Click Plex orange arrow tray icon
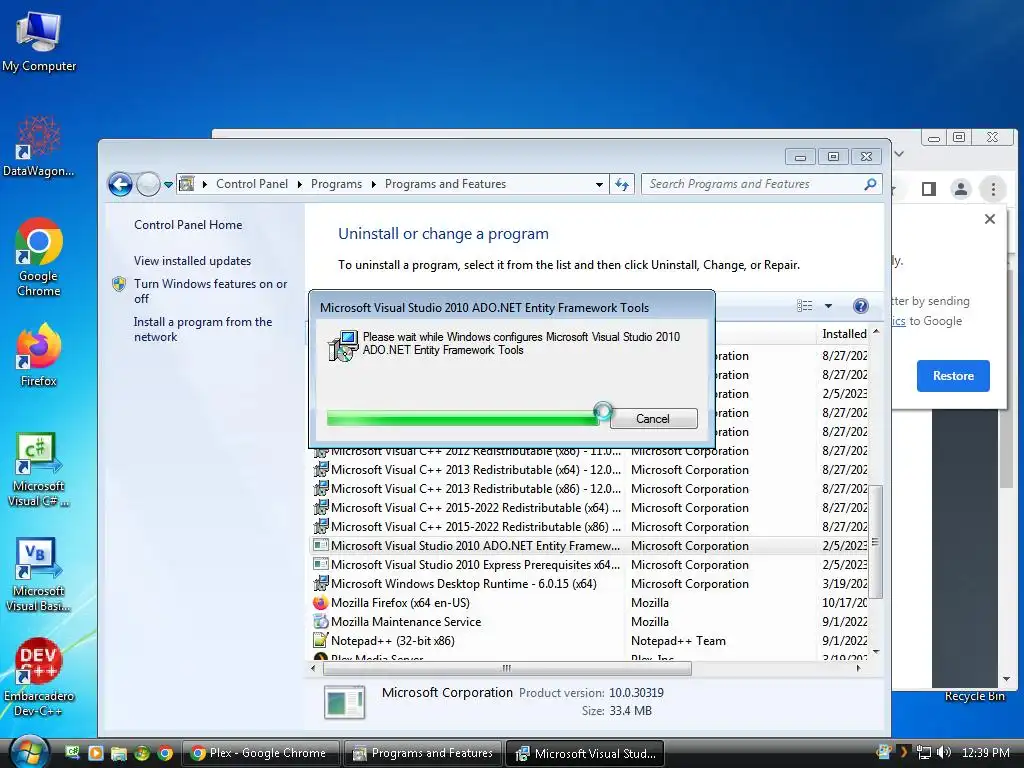 click(904, 752)
